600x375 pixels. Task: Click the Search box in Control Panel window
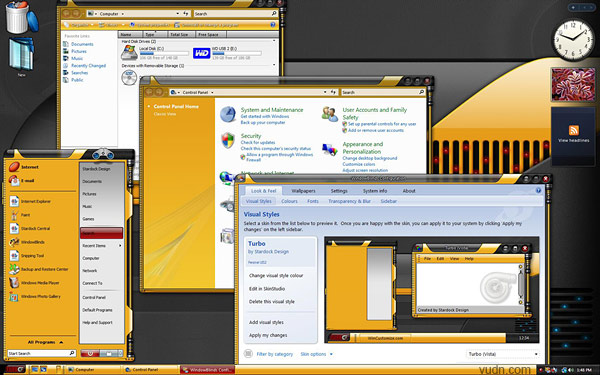(x=383, y=92)
